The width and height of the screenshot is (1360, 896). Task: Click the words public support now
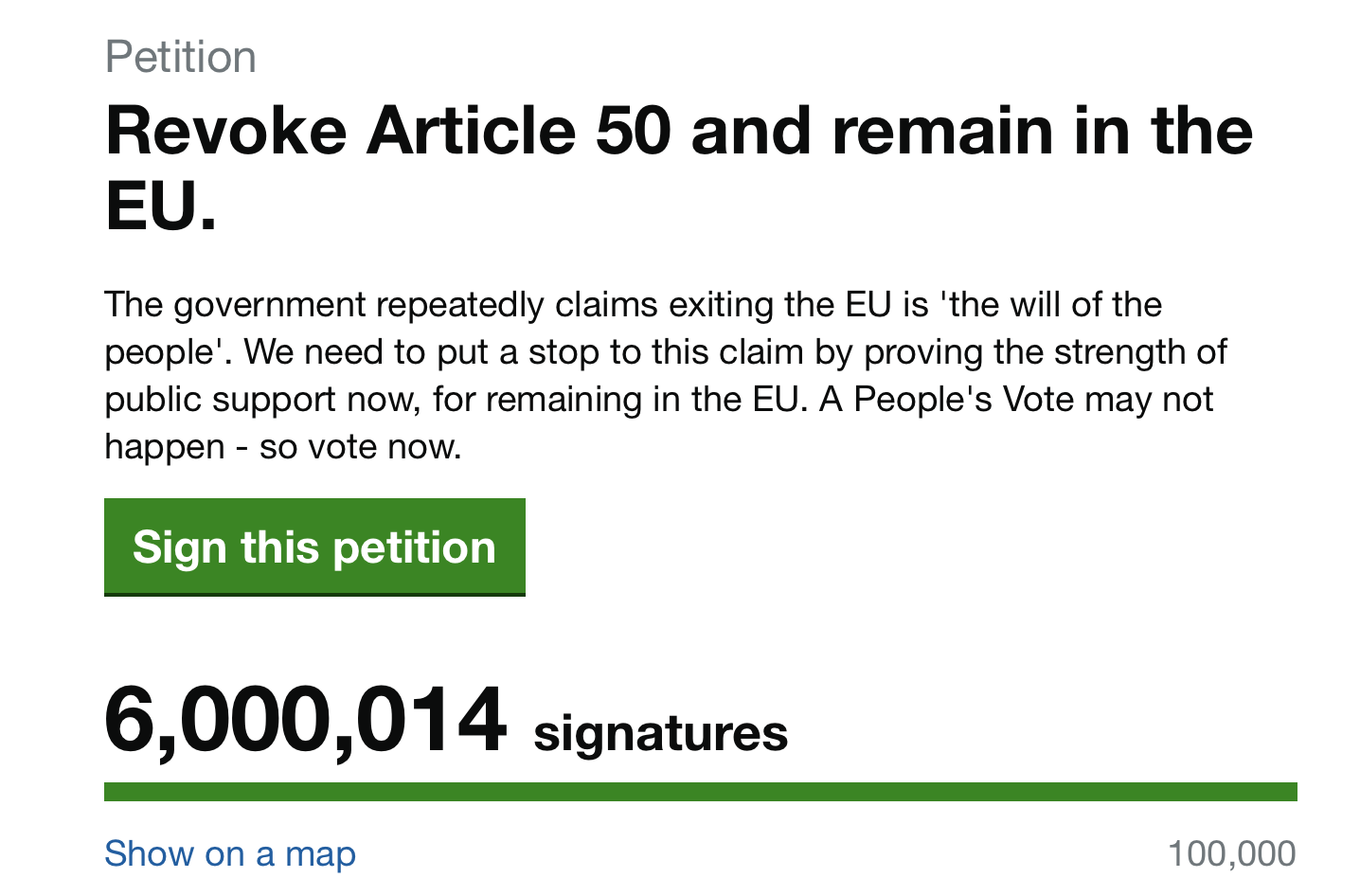[261, 400]
